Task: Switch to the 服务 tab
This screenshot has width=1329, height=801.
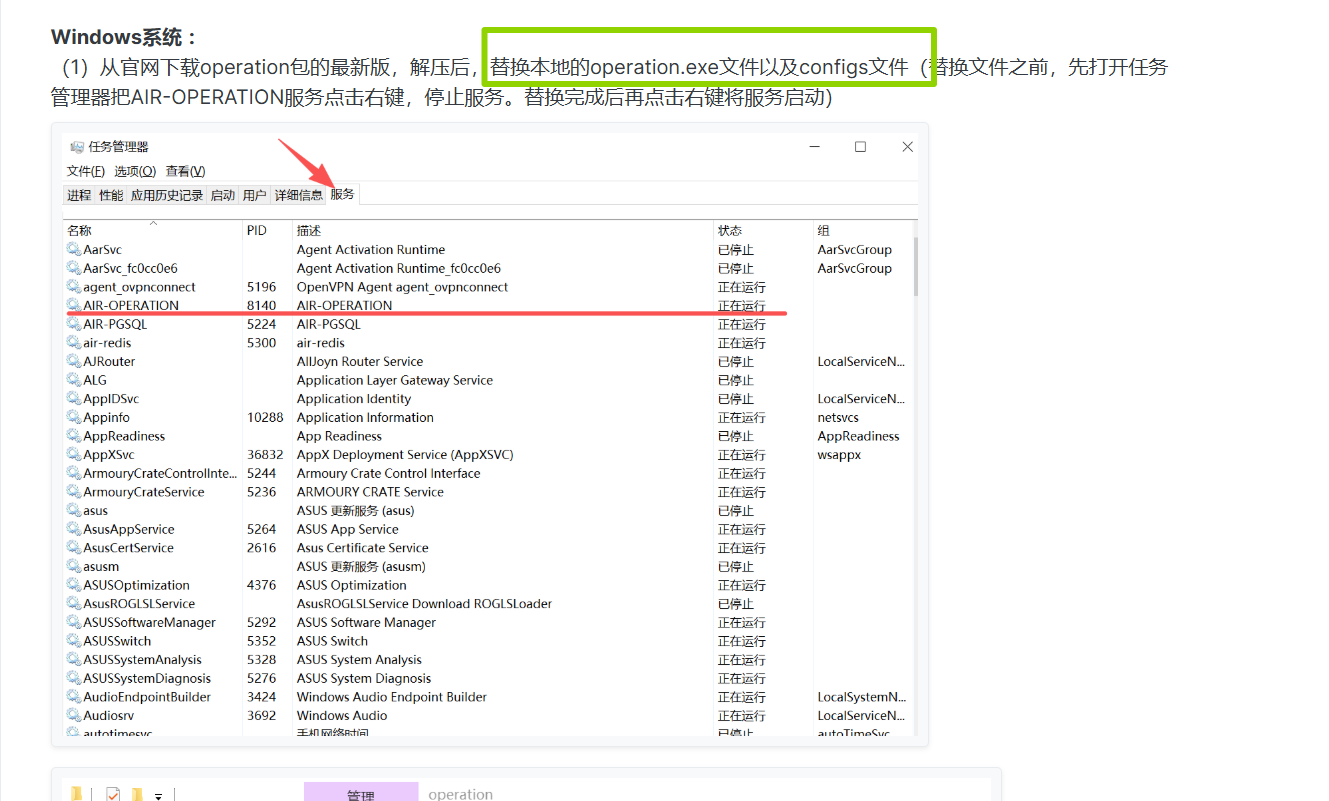Action: pyautogui.click(x=342, y=194)
